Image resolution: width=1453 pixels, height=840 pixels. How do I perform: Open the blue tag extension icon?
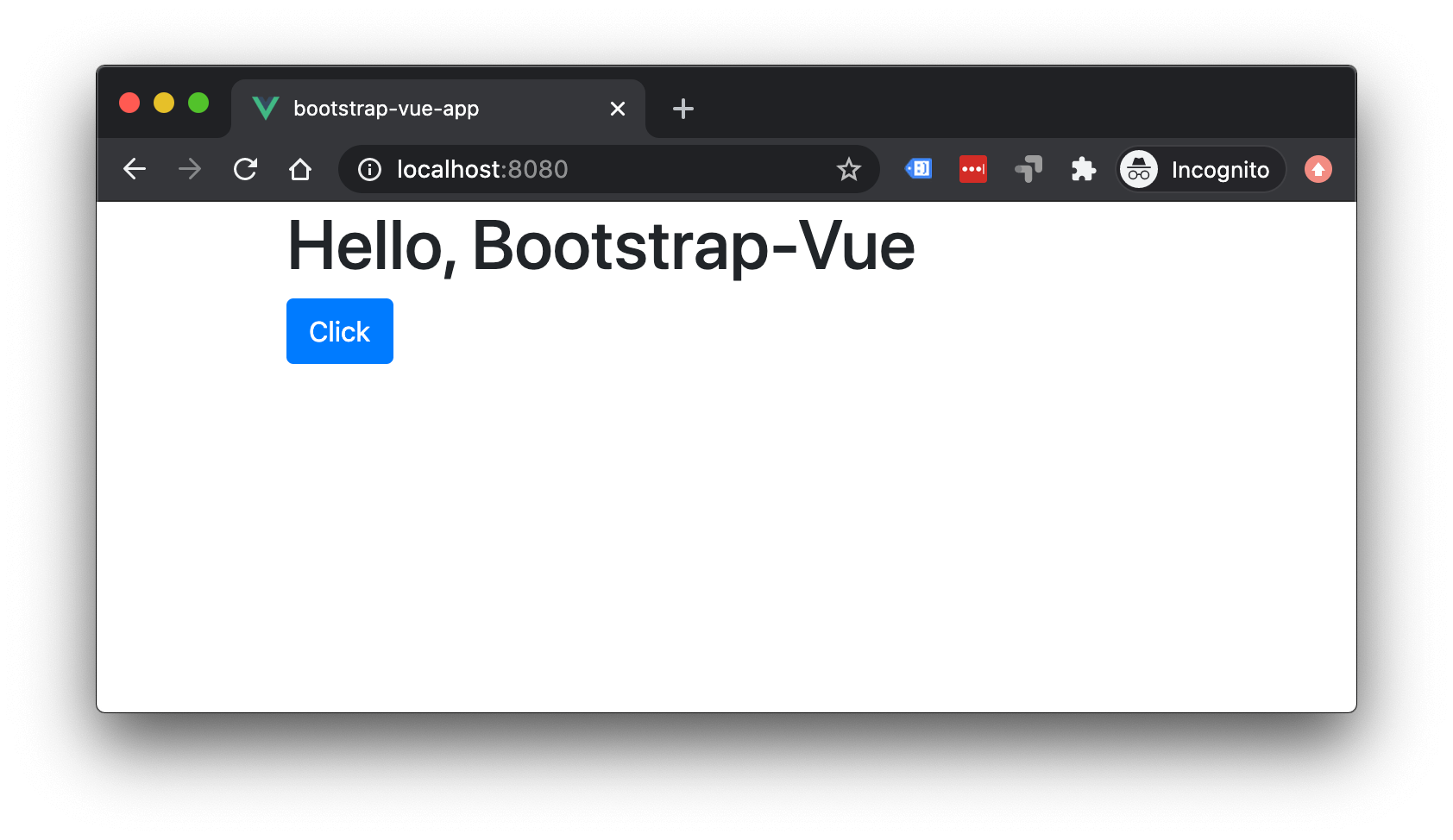point(918,169)
